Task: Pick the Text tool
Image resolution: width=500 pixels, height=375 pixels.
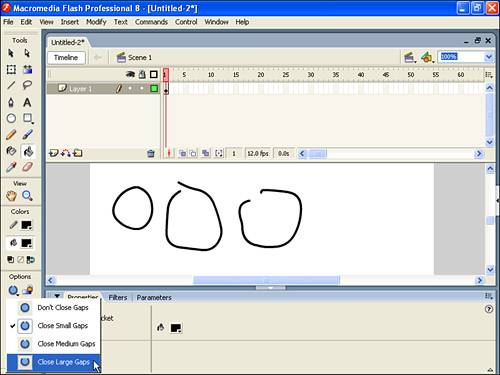Action: (27, 102)
